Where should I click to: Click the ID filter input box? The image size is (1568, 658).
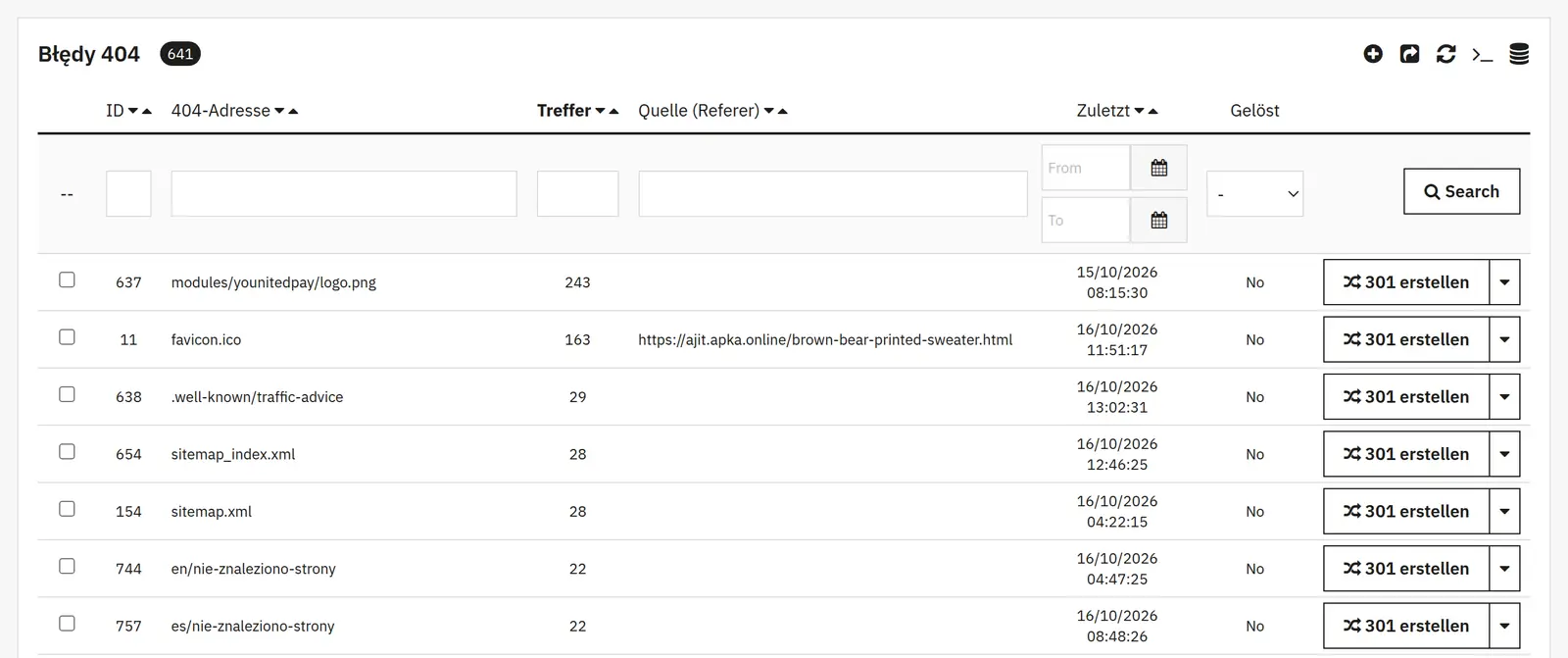pyautogui.click(x=128, y=194)
